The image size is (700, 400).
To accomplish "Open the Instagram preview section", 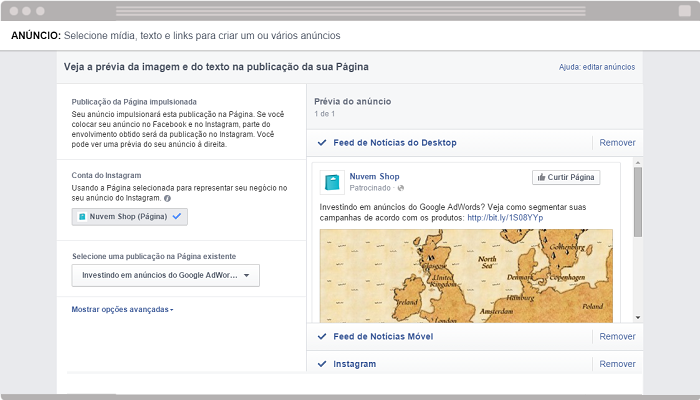I will [354, 364].
